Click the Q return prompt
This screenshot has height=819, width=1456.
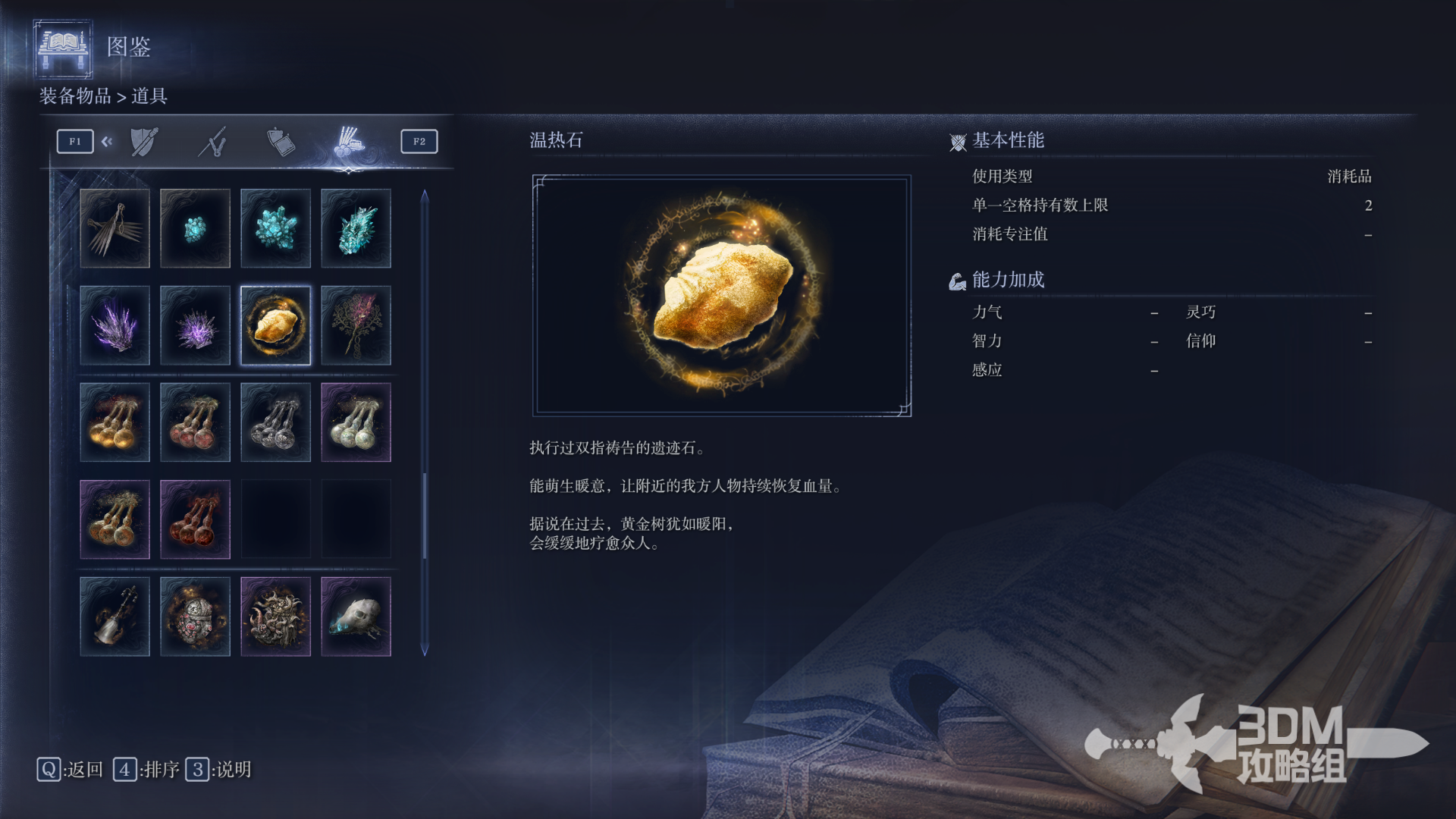click(70, 770)
